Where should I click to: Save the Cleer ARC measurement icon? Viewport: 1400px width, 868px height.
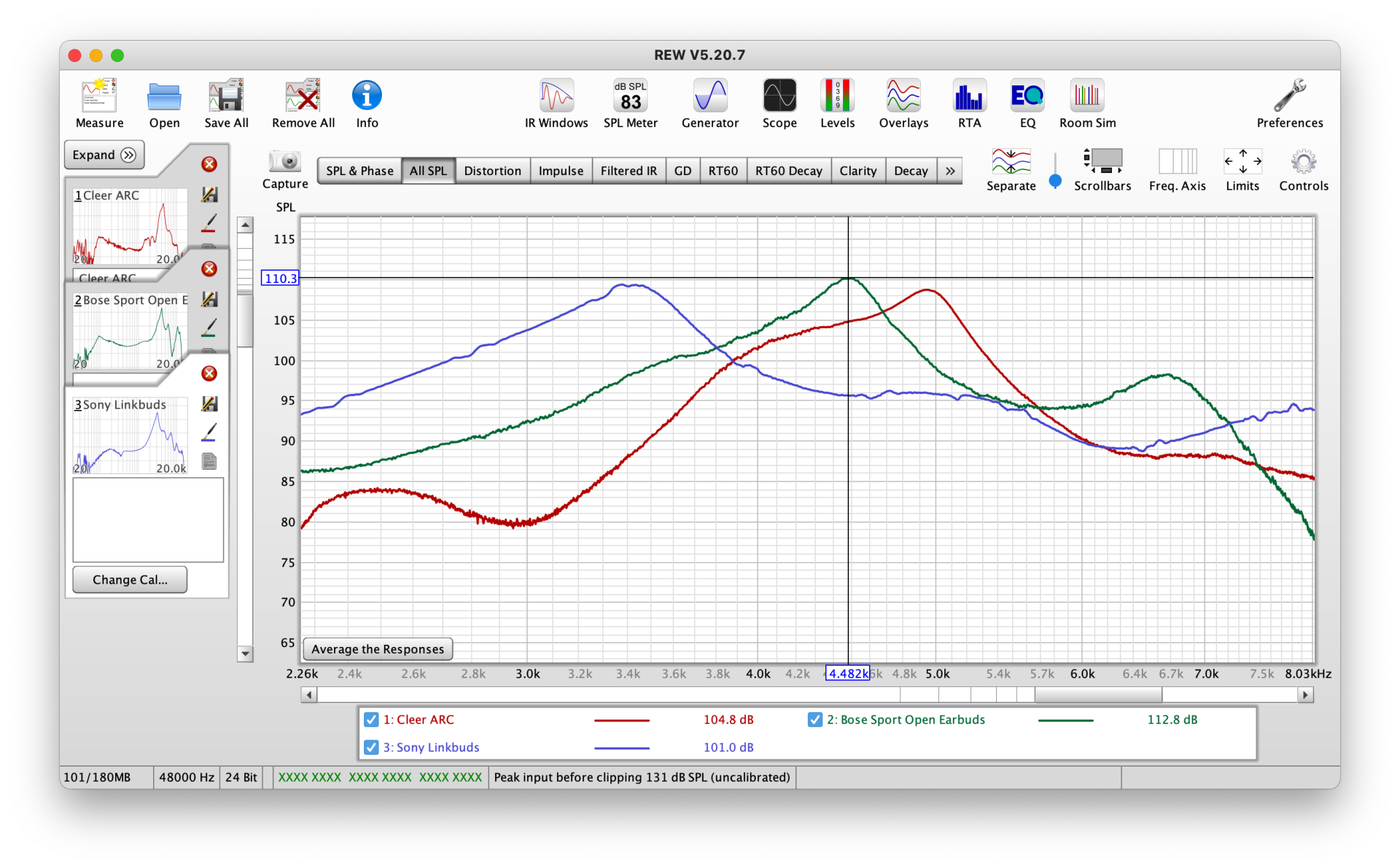(x=209, y=195)
